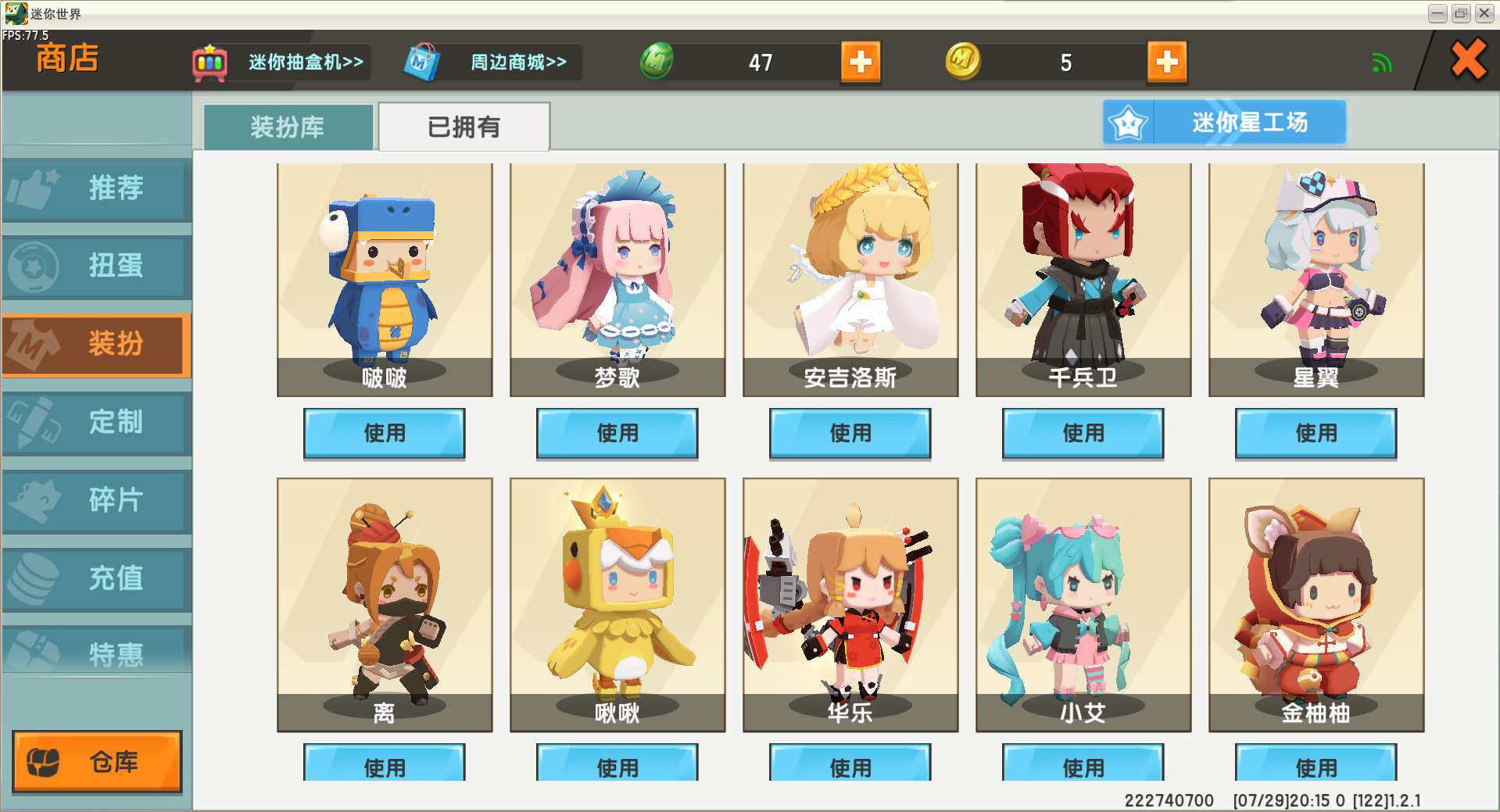1500x812 pixels.
Task: Close the shop with orange X
Action: (x=1468, y=60)
